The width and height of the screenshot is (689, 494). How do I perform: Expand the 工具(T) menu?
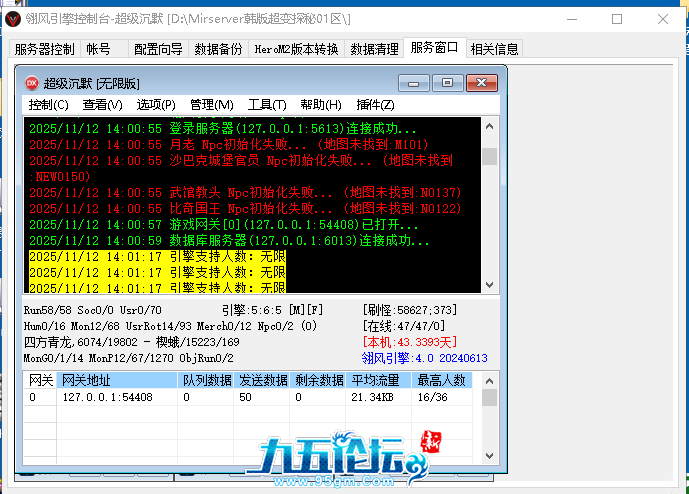[x=267, y=105]
